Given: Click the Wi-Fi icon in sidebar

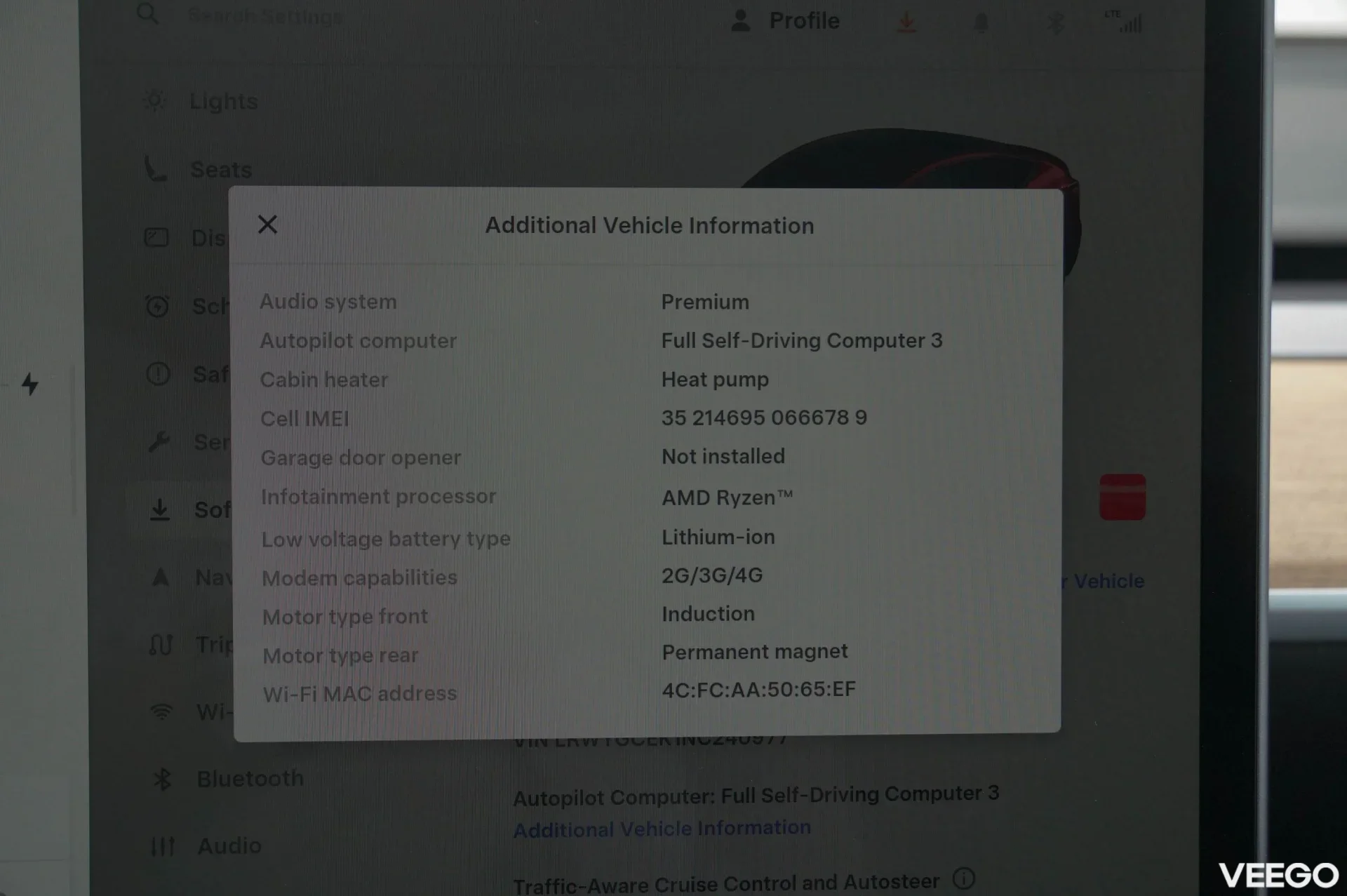Looking at the screenshot, I should pyautogui.click(x=161, y=712).
